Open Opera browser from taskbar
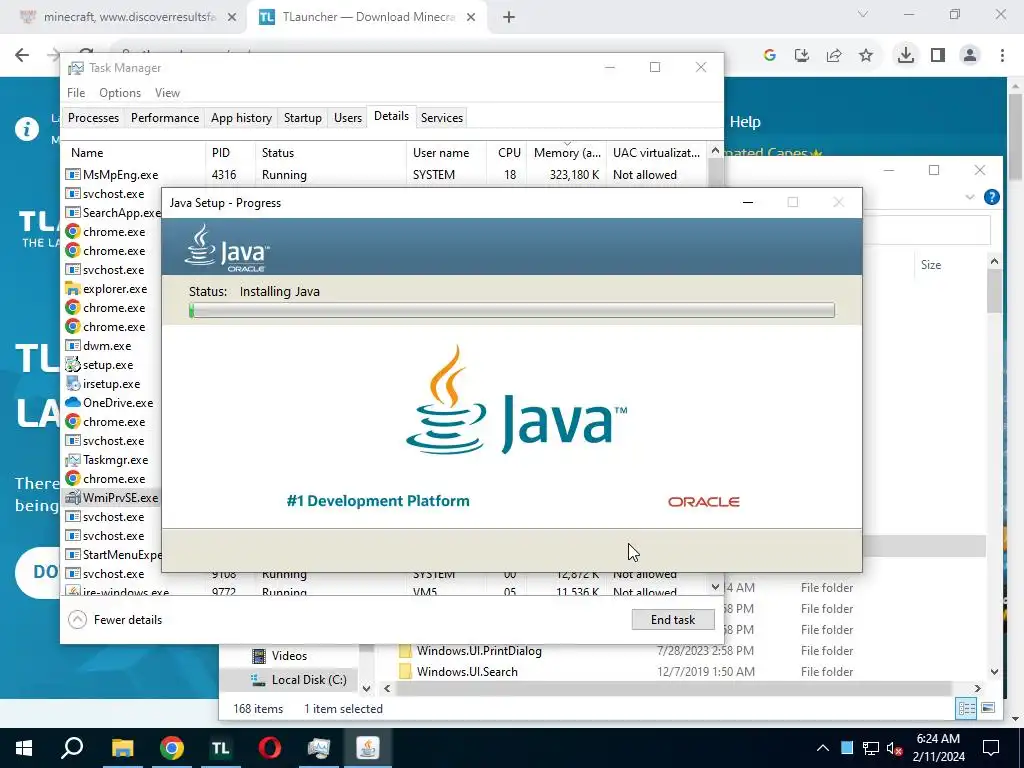The image size is (1024, 768). 270,748
